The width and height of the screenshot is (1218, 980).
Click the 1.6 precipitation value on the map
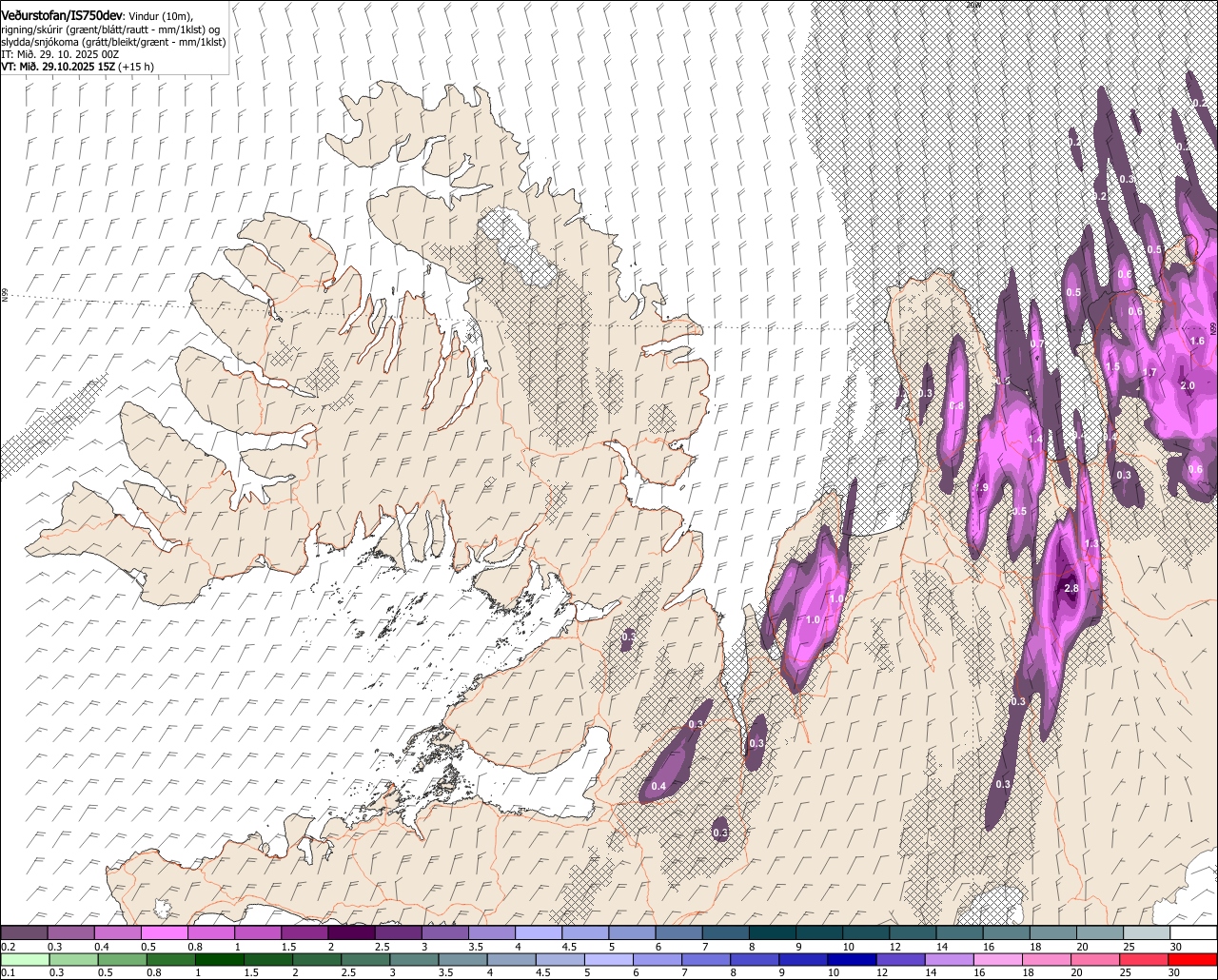pyautogui.click(x=1197, y=341)
